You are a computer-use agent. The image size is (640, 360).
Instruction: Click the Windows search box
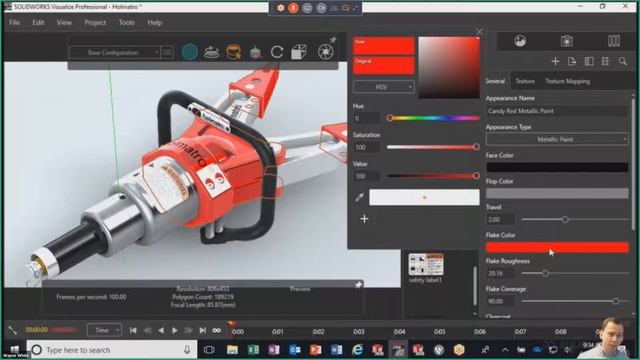pos(112,350)
